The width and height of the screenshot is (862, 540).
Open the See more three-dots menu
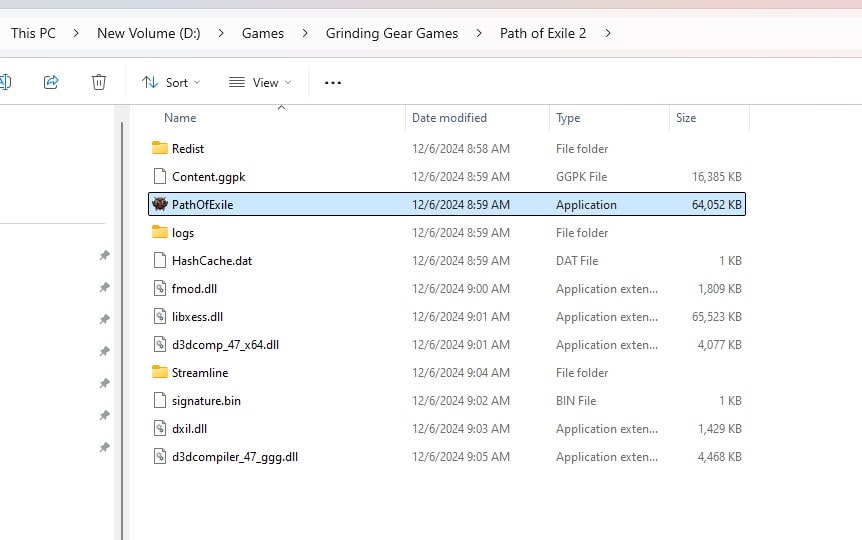(x=333, y=82)
